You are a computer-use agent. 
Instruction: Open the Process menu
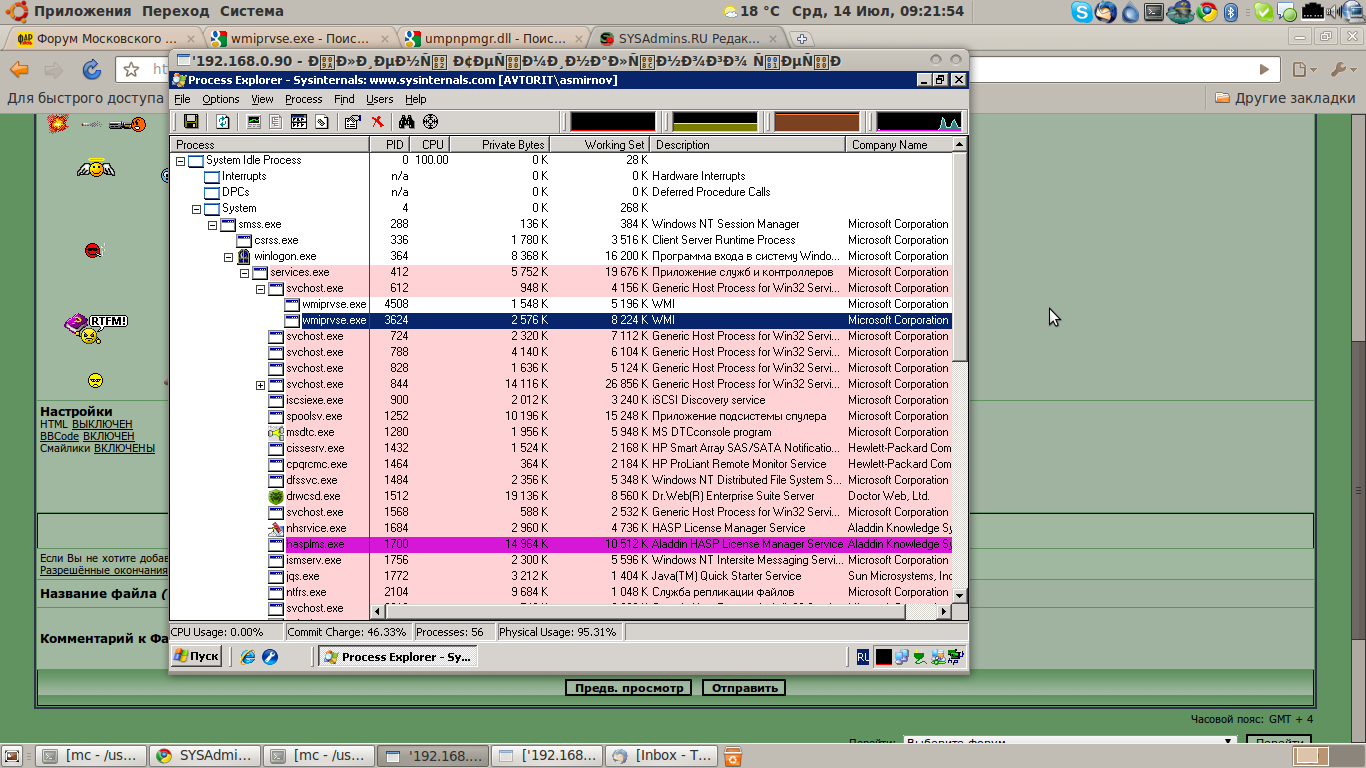click(304, 99)
